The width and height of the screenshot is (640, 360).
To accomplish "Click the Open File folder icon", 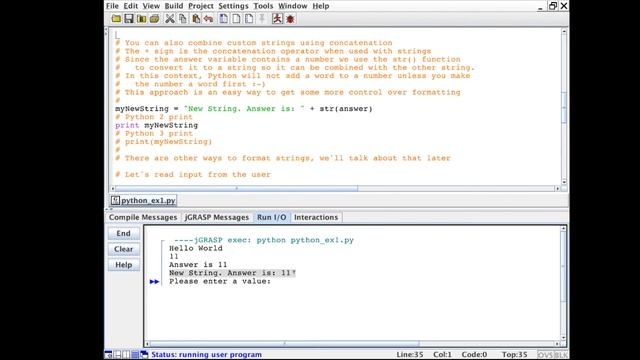I will (116, 19).
